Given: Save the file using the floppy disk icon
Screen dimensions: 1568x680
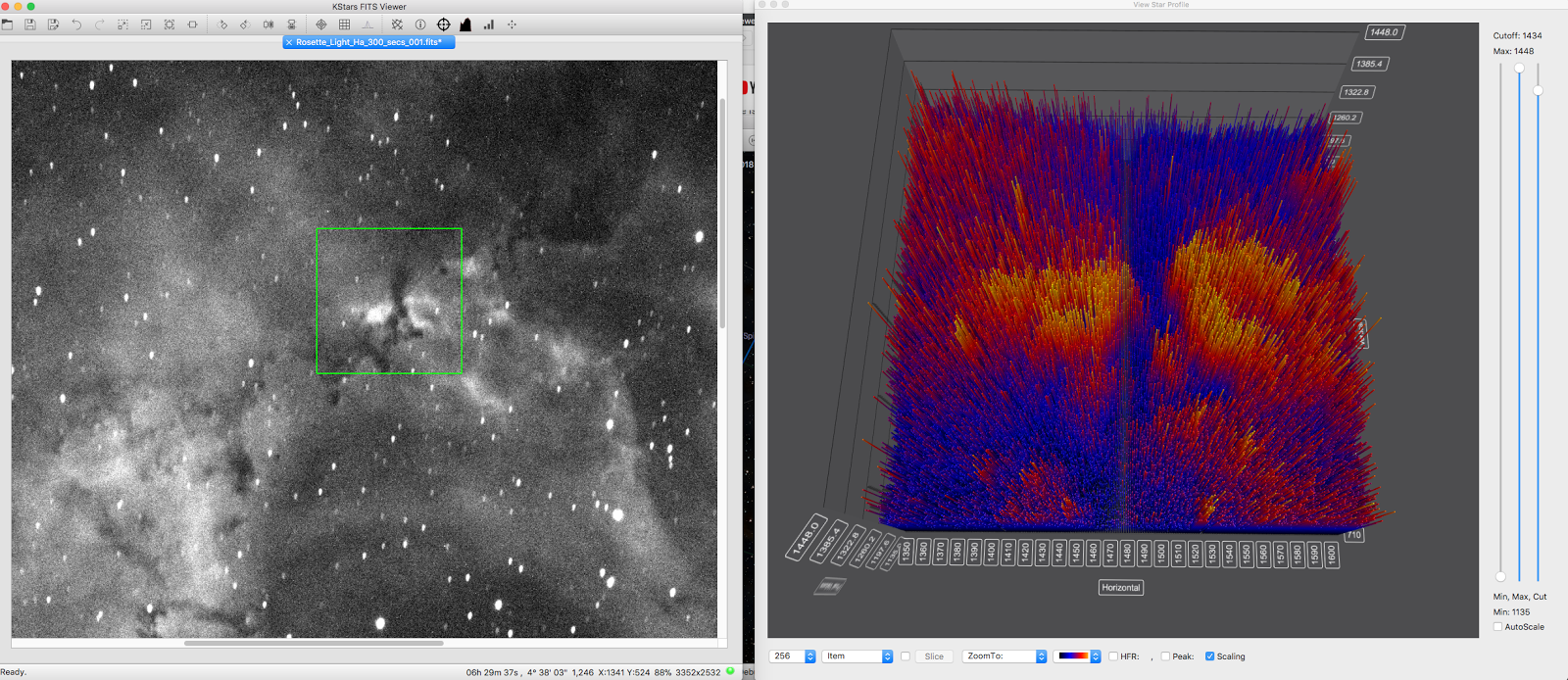Looking at the screenshot, I should (29, 24).
